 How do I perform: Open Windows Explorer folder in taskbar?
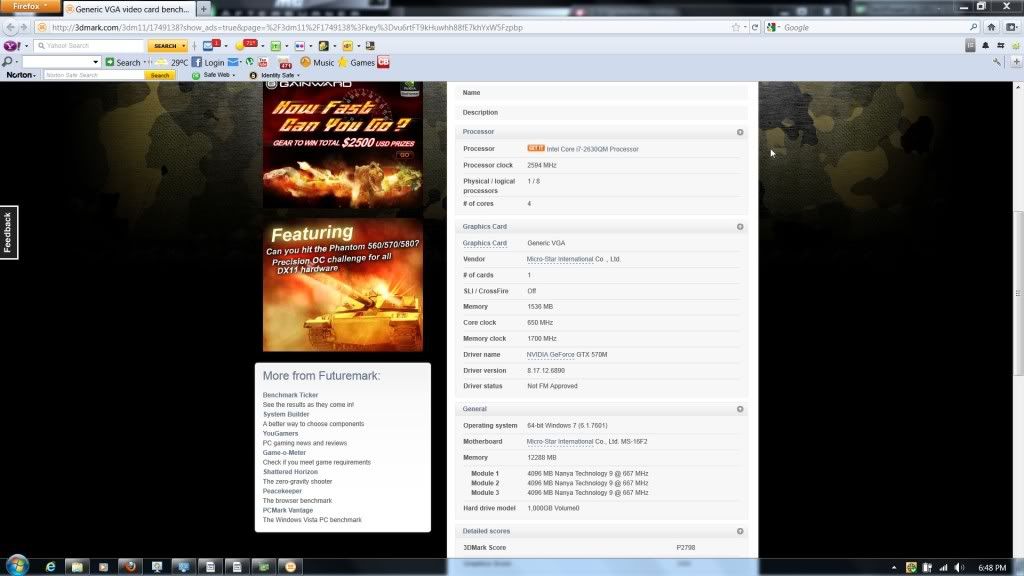click(x=76, y=566)
